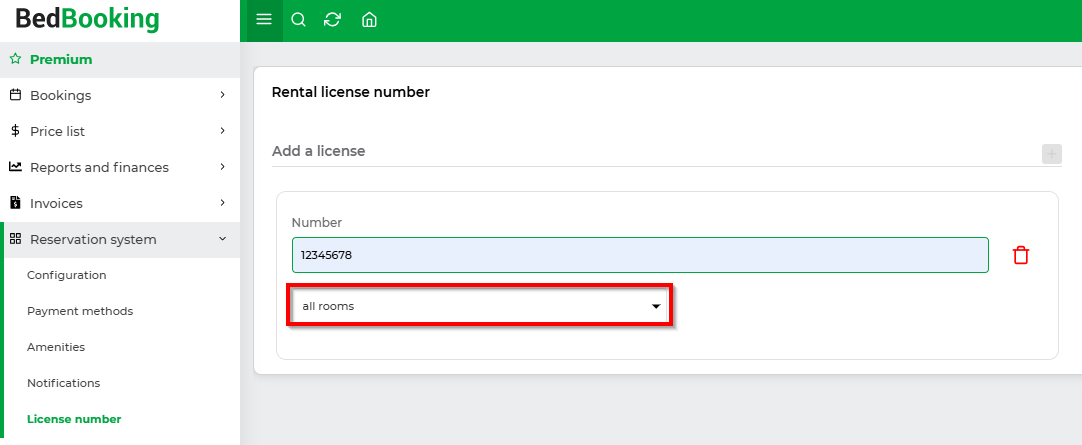This screenshot has height=445, width=1082.
Task: Select Configuration in sidebar
Action: pos(66,275)
